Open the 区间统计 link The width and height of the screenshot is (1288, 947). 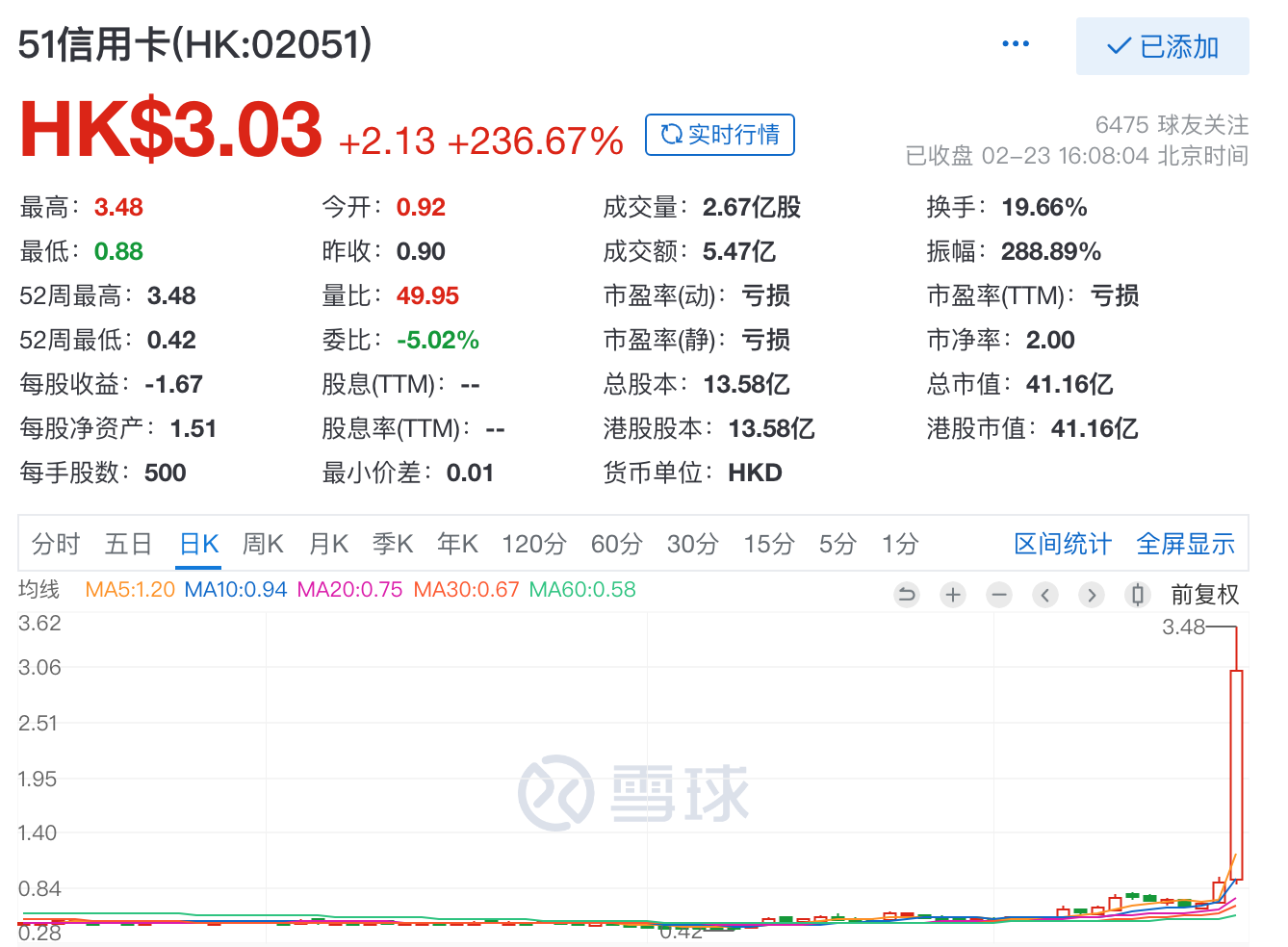coord(1063,544)
